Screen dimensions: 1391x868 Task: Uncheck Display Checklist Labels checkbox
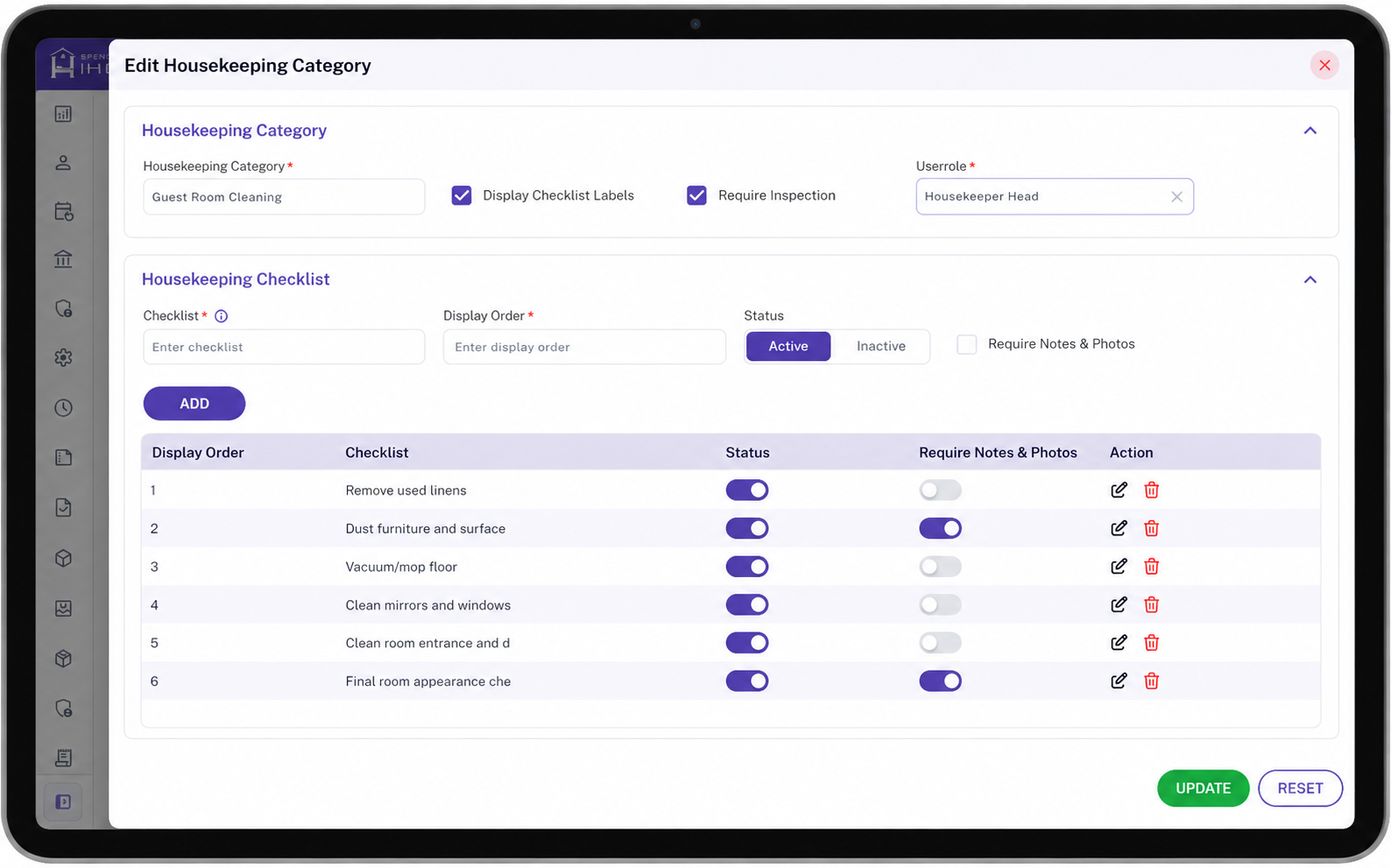(x=462, y=195)
